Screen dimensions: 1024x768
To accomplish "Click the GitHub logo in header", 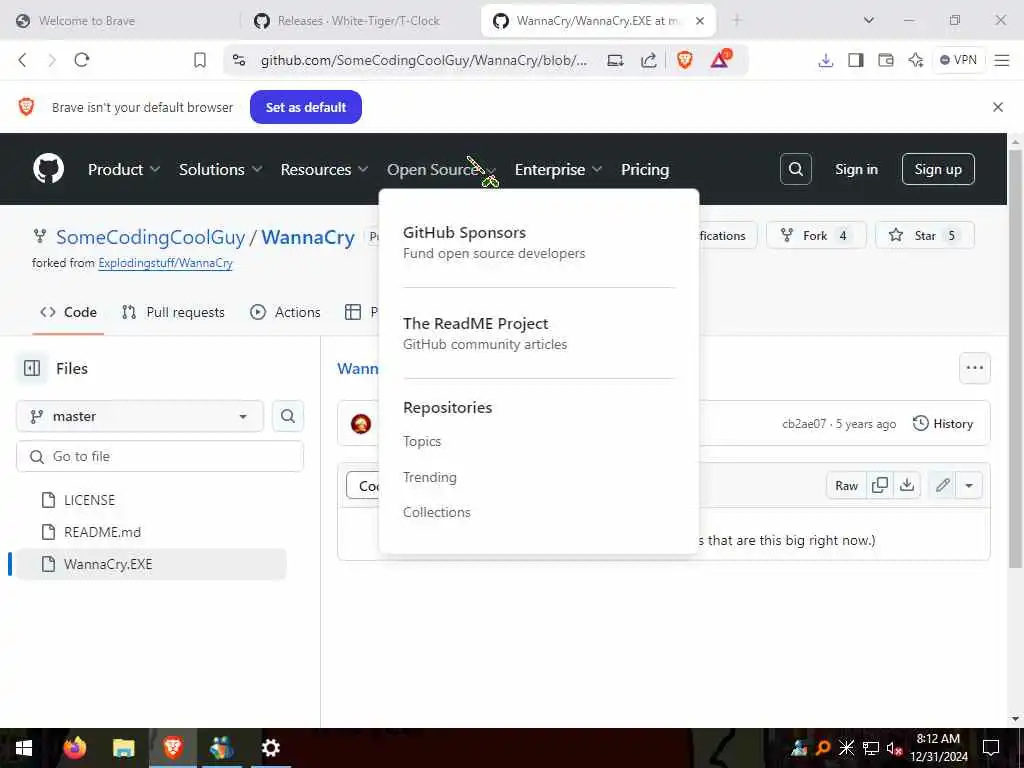I will 49,169.
